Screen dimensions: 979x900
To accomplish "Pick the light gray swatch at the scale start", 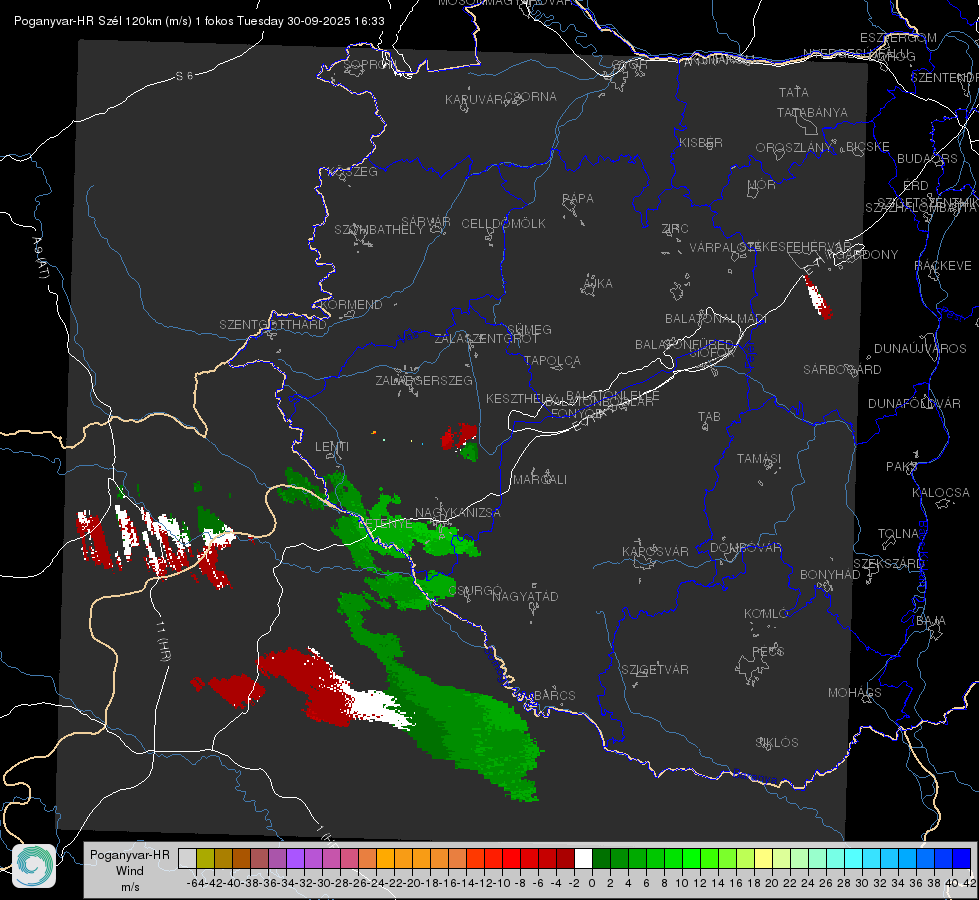I will point(187,858).
